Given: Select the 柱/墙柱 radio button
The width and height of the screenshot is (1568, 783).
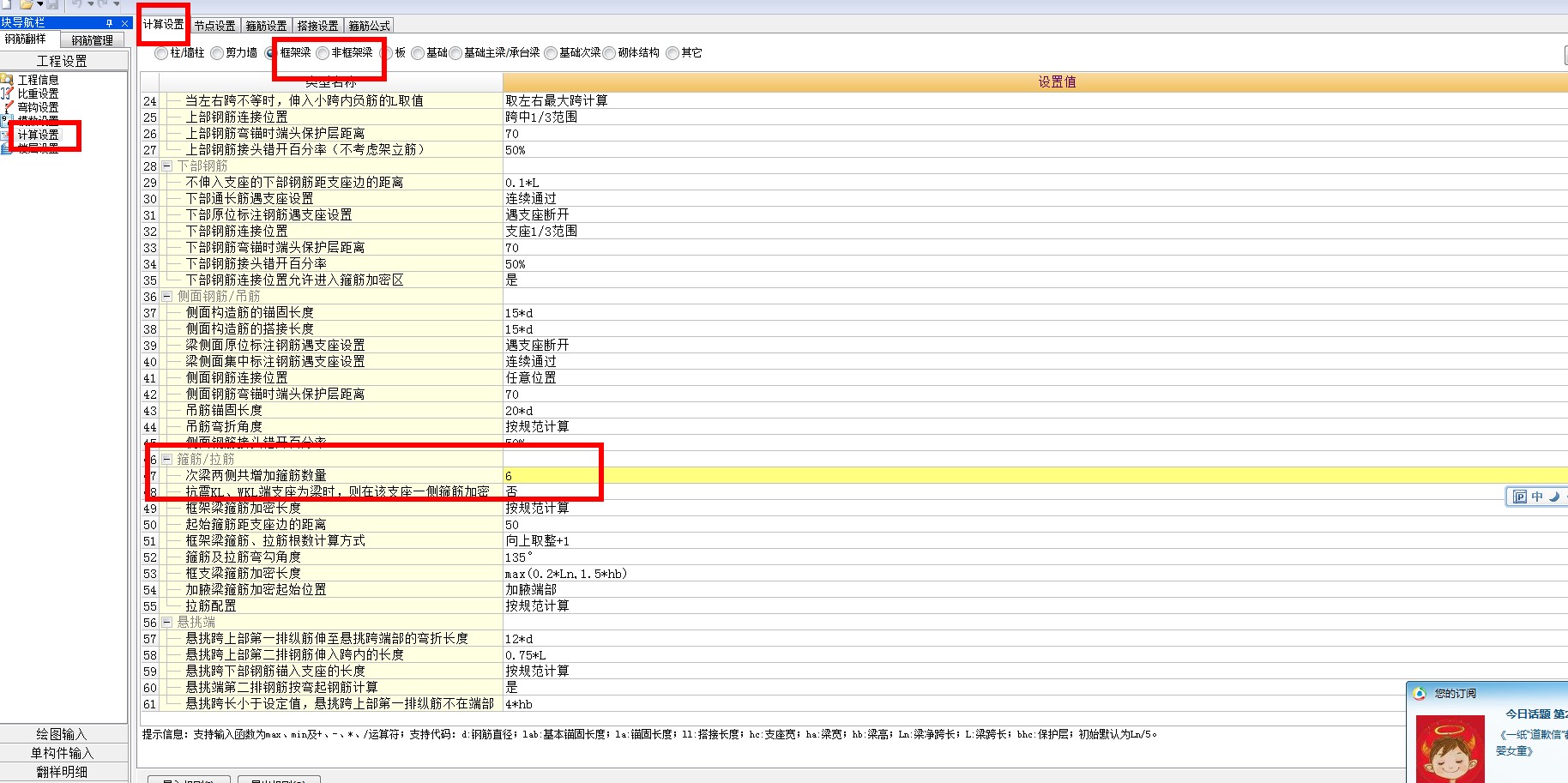Looking at the screenshot, I should click(x=161, y=53).
